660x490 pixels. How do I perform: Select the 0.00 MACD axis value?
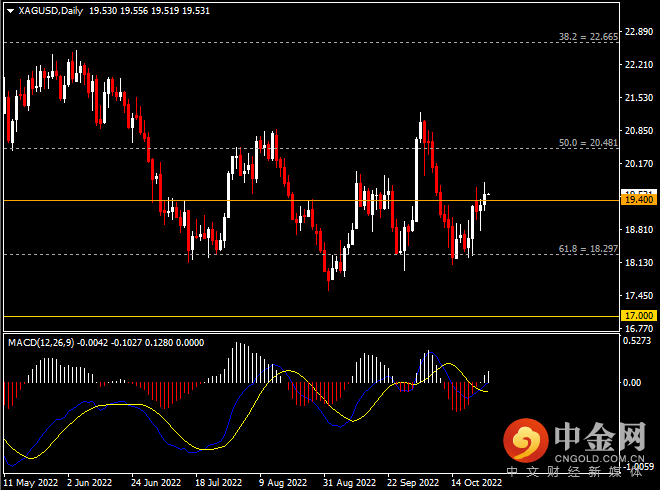(x=632, y=382)
